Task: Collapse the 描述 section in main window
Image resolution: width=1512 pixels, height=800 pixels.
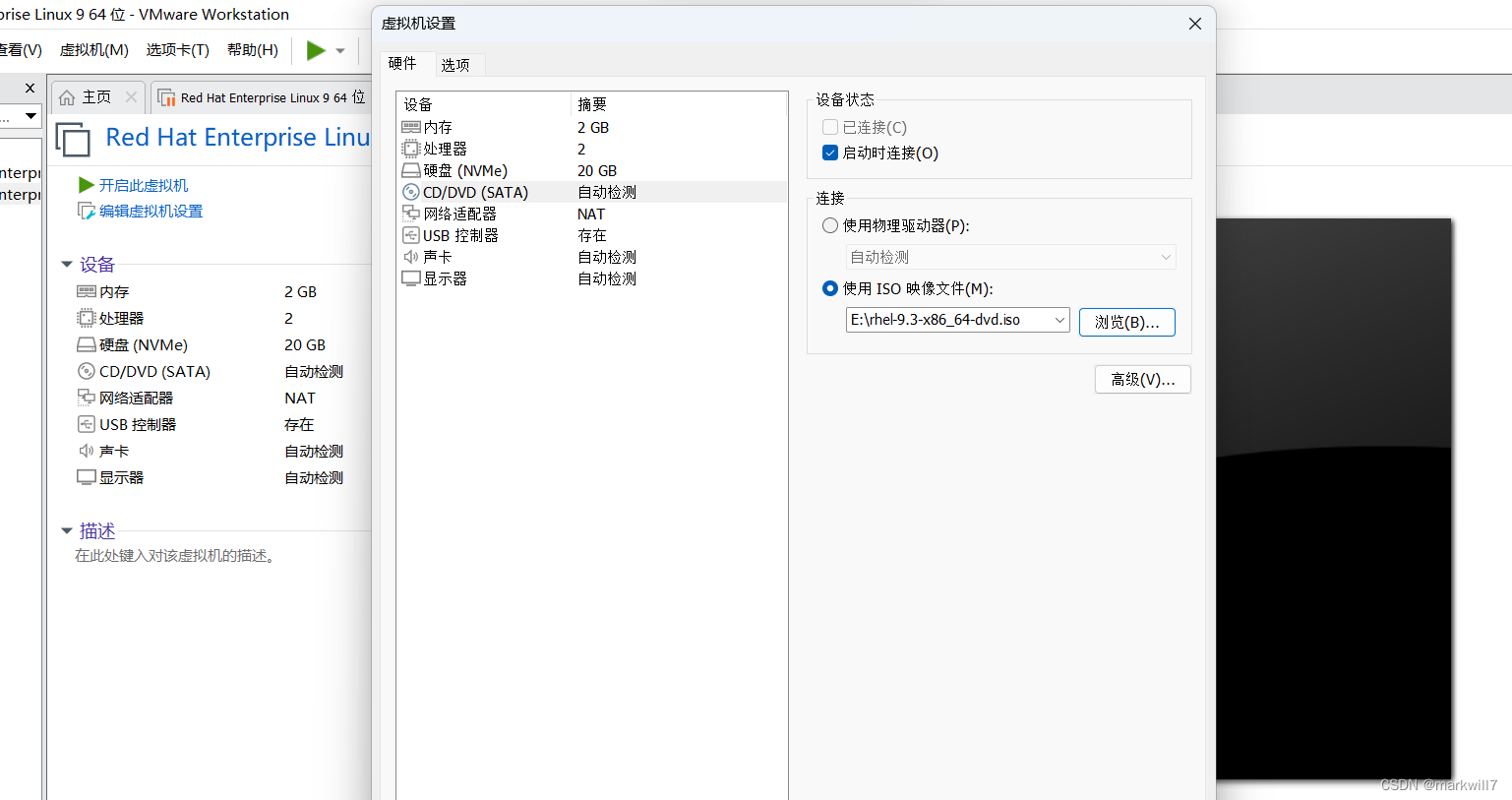Action: click(67, 531)
